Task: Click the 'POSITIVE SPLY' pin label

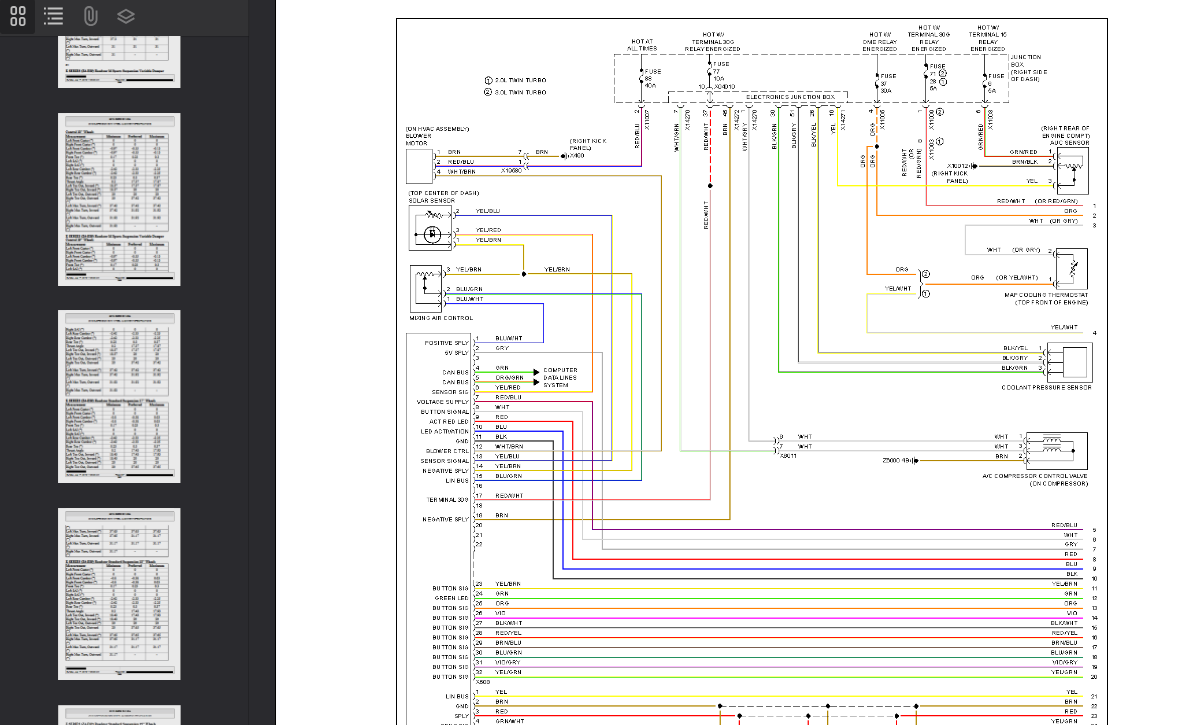Action: [x=446, y=343]
